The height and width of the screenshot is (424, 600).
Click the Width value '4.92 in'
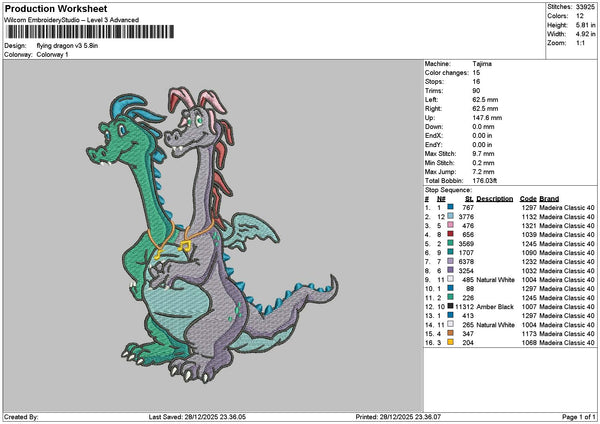[586, 34]
